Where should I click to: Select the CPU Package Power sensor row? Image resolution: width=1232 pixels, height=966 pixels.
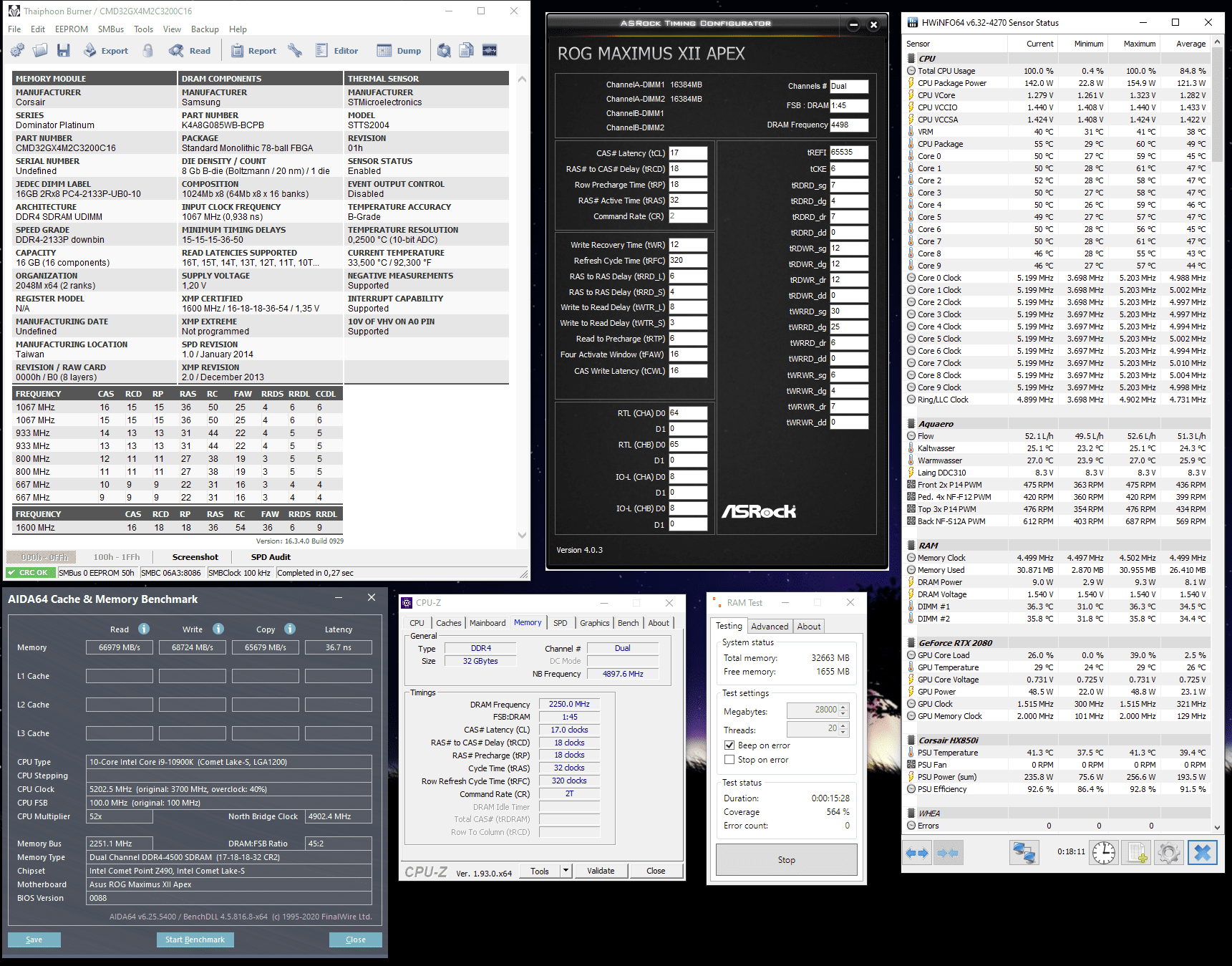click(x=1058, y=83)
